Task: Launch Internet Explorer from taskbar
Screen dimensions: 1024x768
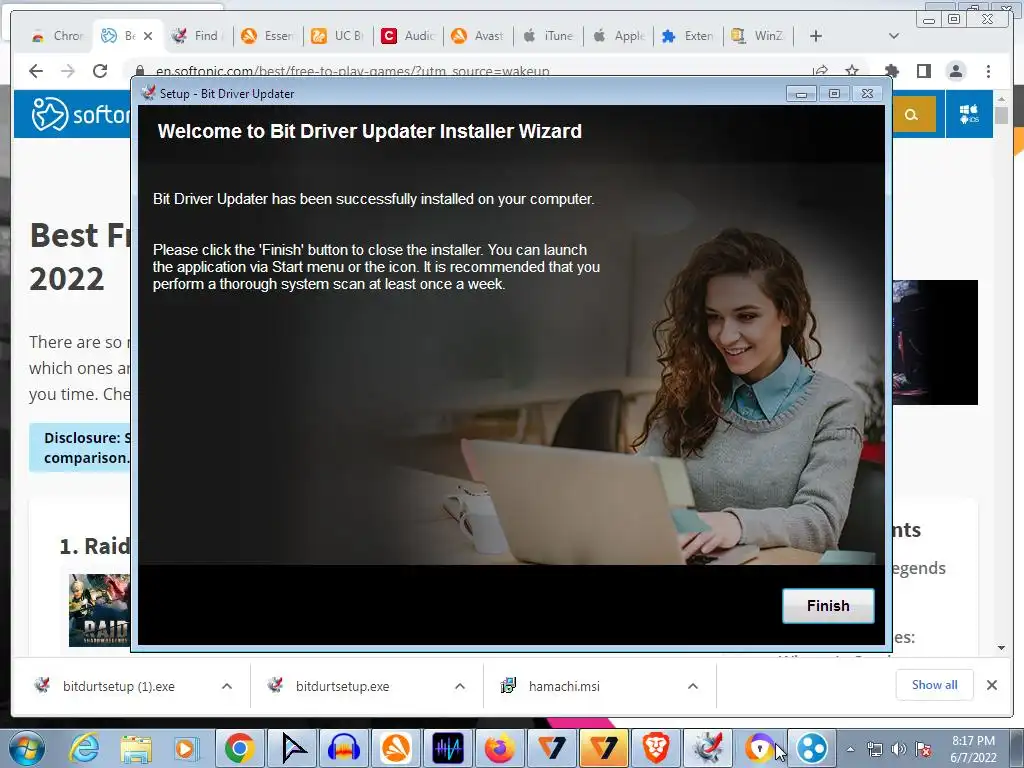Action: [85, 748]
